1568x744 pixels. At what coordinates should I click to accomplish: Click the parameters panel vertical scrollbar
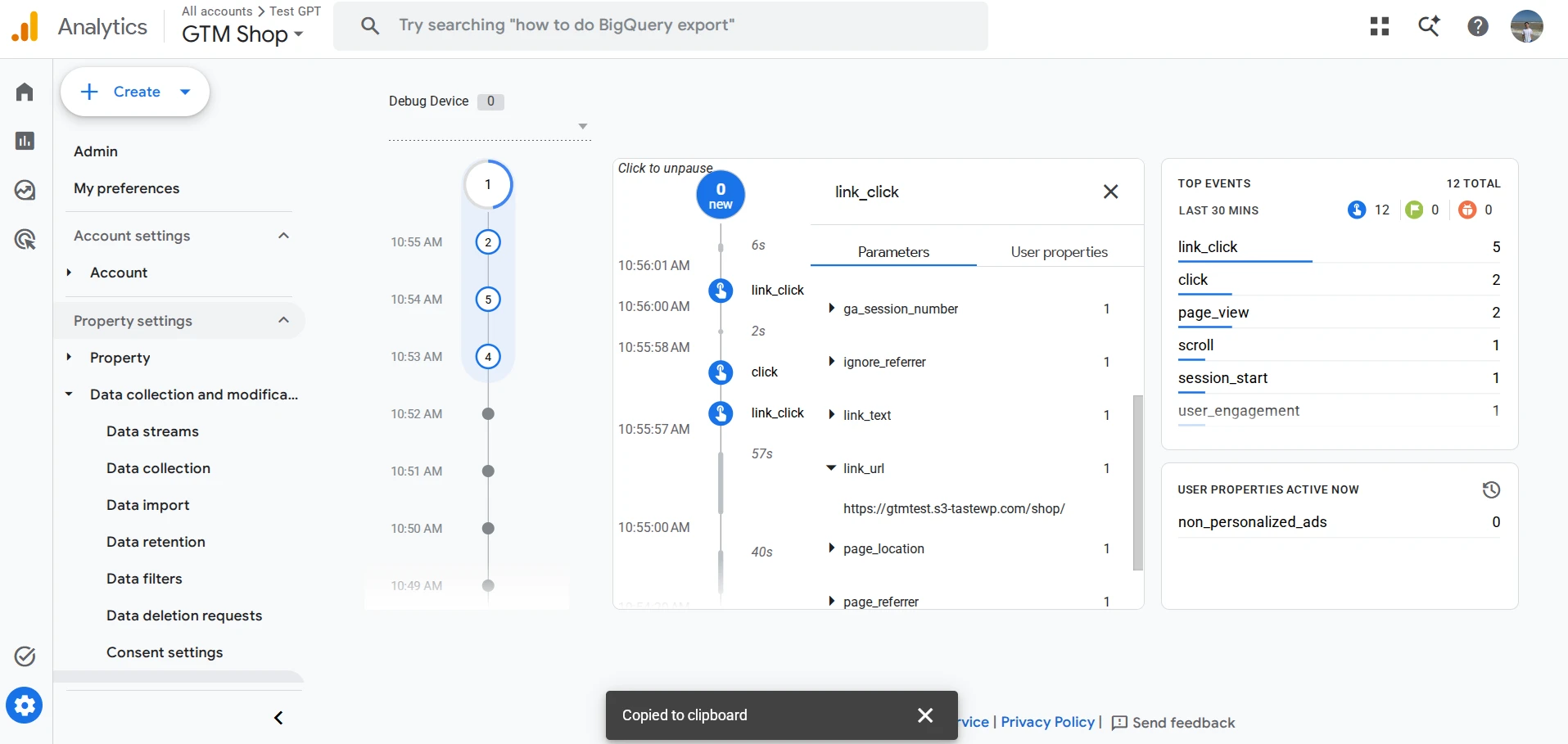tap(1137, 482)
